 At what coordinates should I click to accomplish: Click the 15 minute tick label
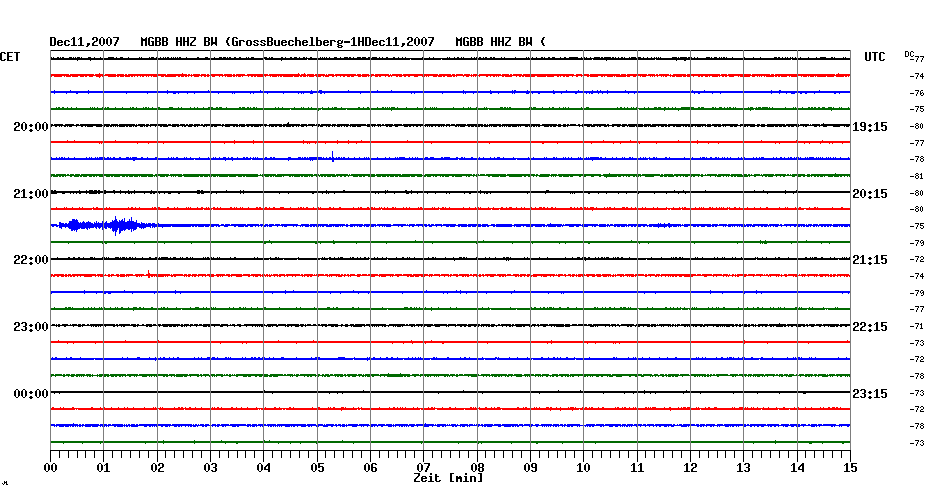coord(850,467)
